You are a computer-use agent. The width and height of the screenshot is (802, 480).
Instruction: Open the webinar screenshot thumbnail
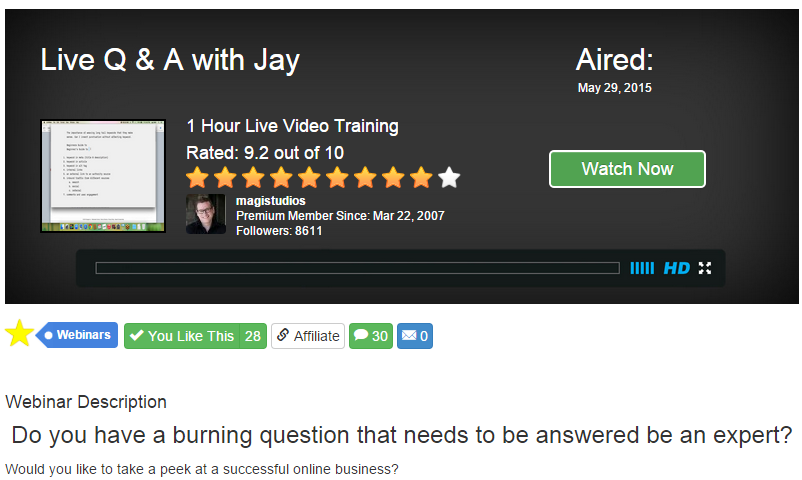coord(103,176)
